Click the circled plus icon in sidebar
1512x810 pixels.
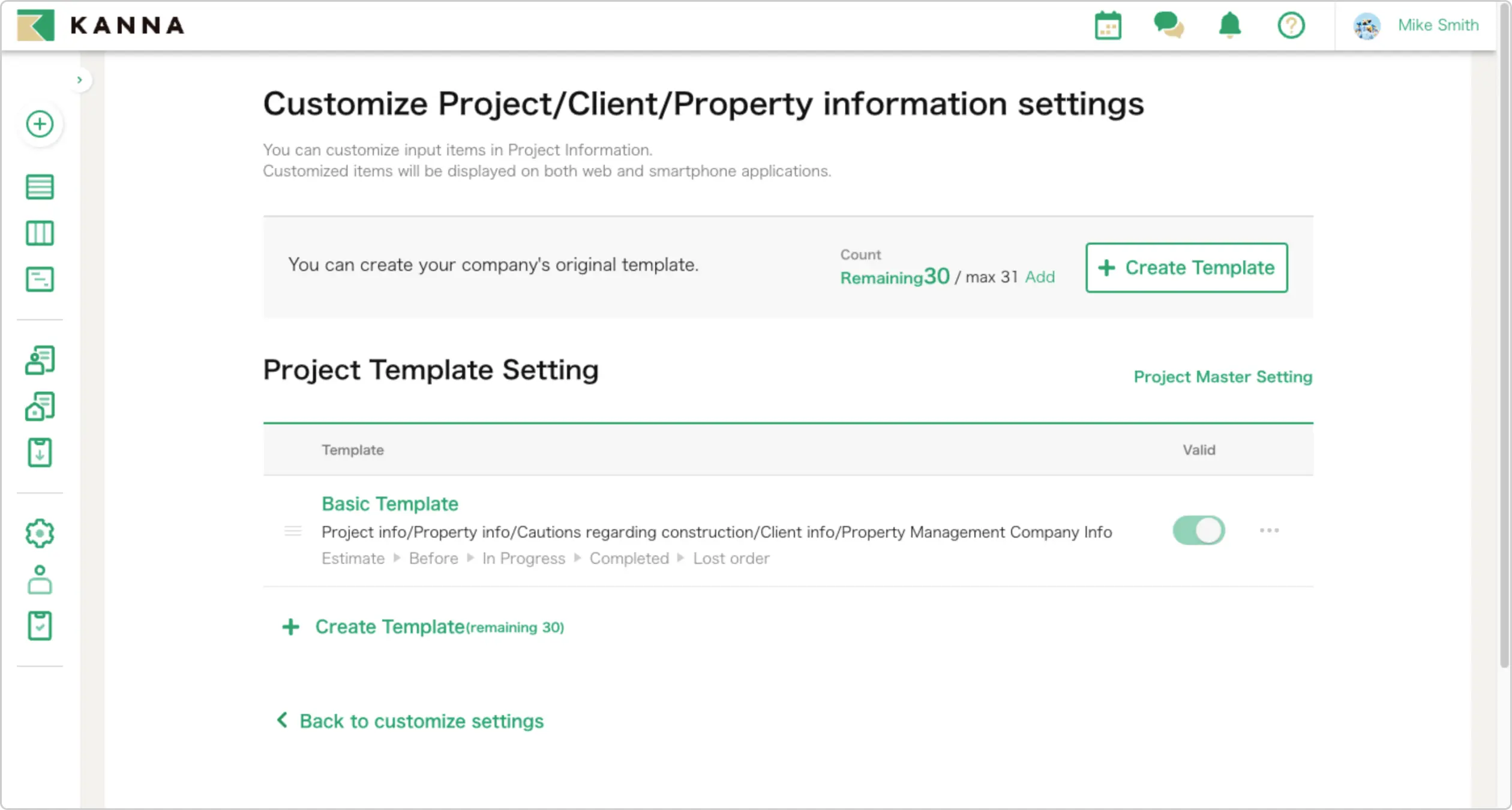point(40,124)
